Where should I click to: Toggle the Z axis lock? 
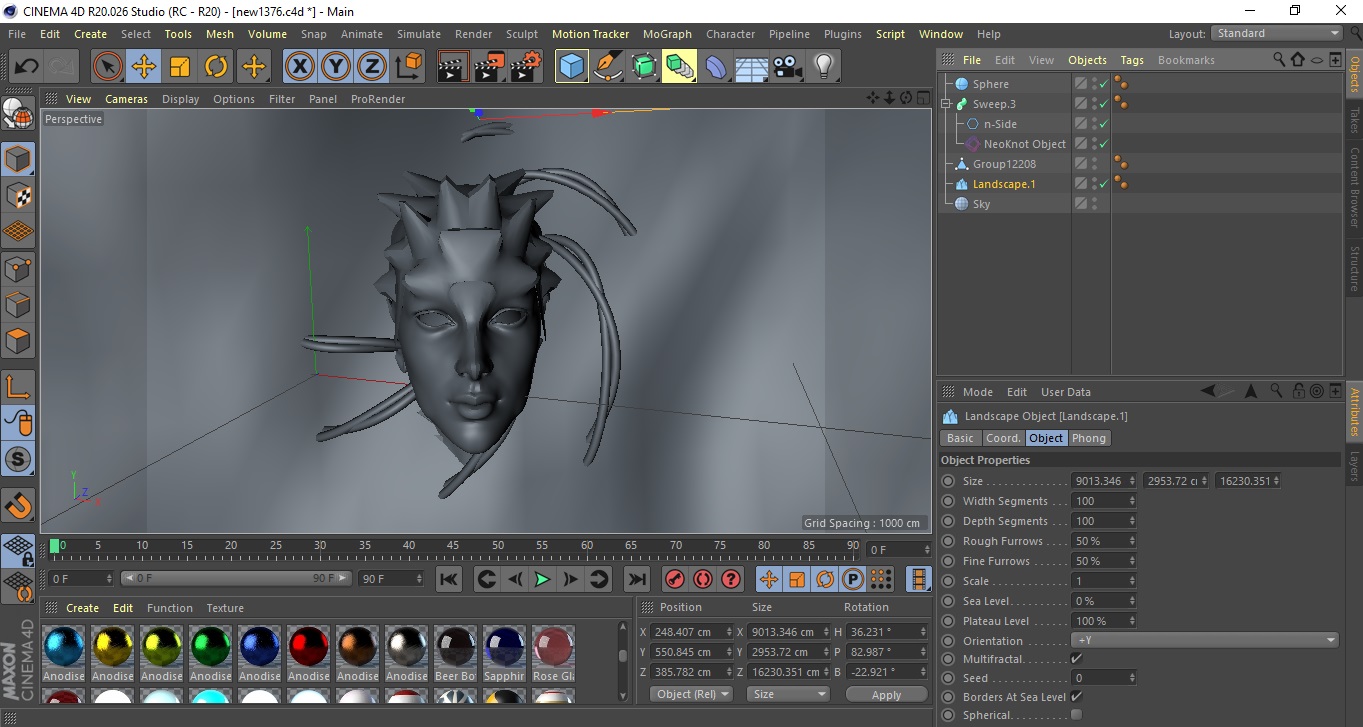click(x=372, y=67)
